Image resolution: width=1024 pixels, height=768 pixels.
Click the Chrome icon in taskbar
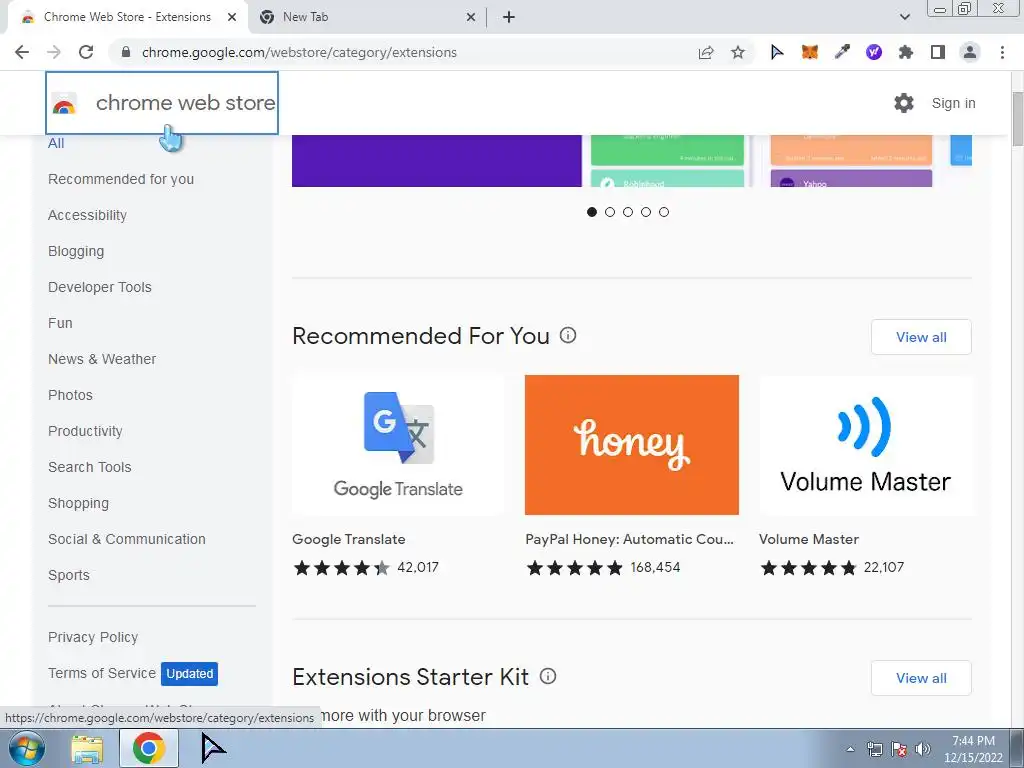148,748
